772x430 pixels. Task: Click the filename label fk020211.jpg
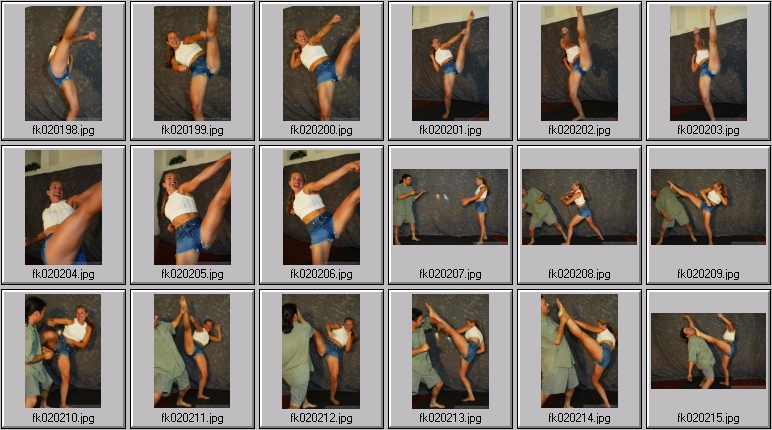[x=193, y=418]
